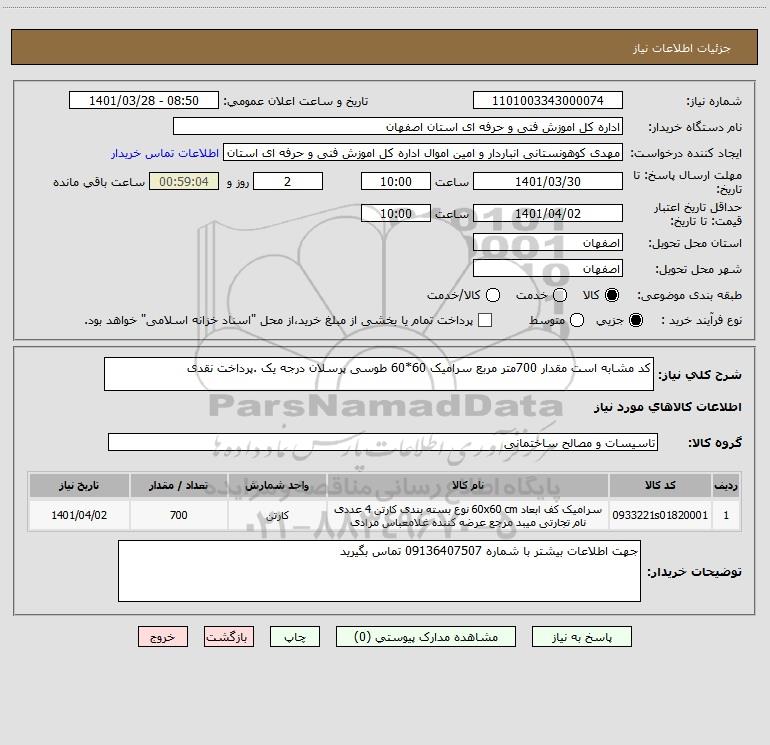The height and width of the screenshot is (745, 770).
Task: Click the اطلاعات کالاهای مورد نیاز heading
Action: [667, 407]
